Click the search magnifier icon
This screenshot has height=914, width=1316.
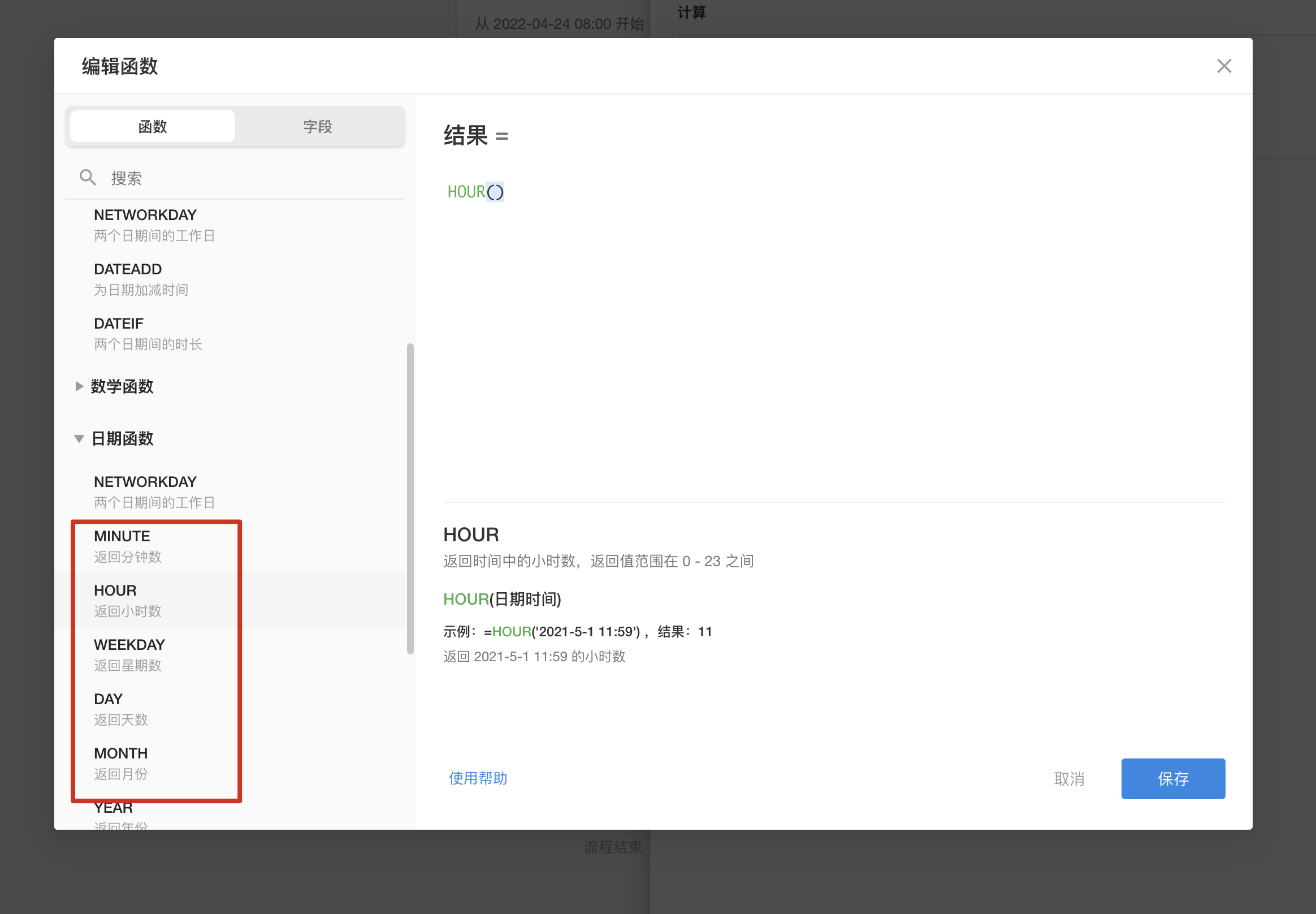88,178
